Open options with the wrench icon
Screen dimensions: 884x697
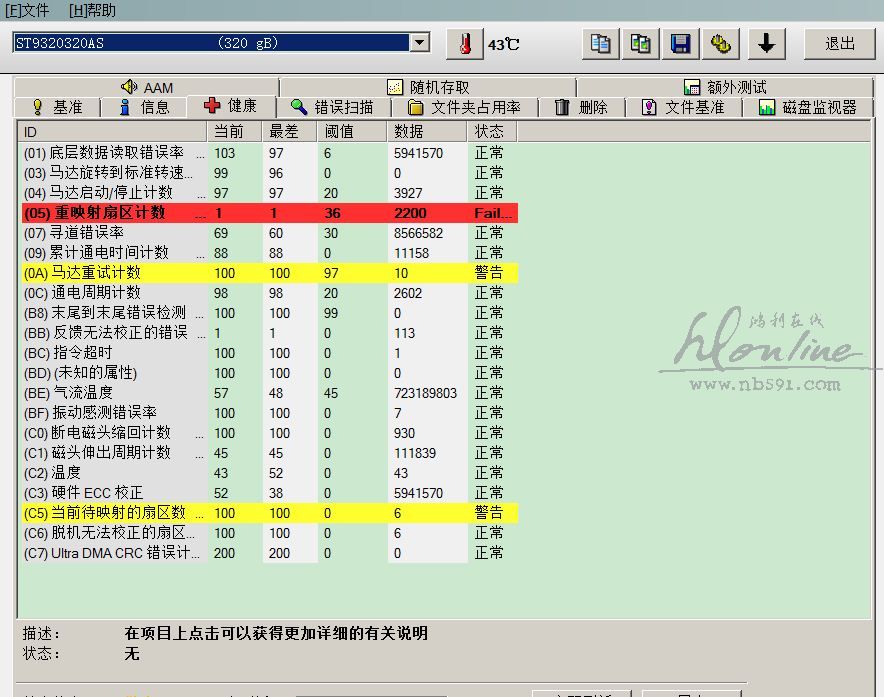click(720, 44)
